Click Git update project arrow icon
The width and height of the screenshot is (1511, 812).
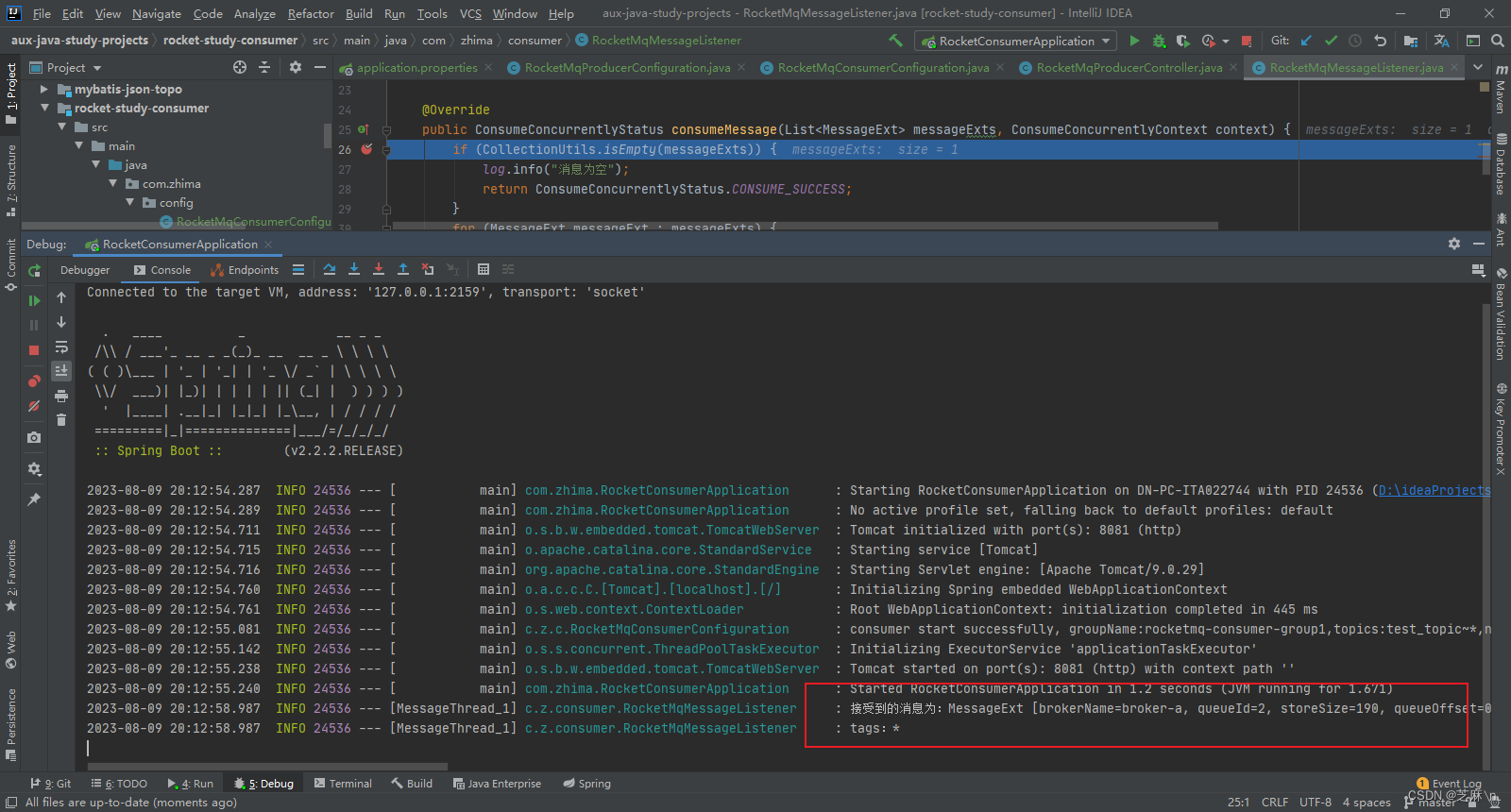click(x=1306, y=41)
